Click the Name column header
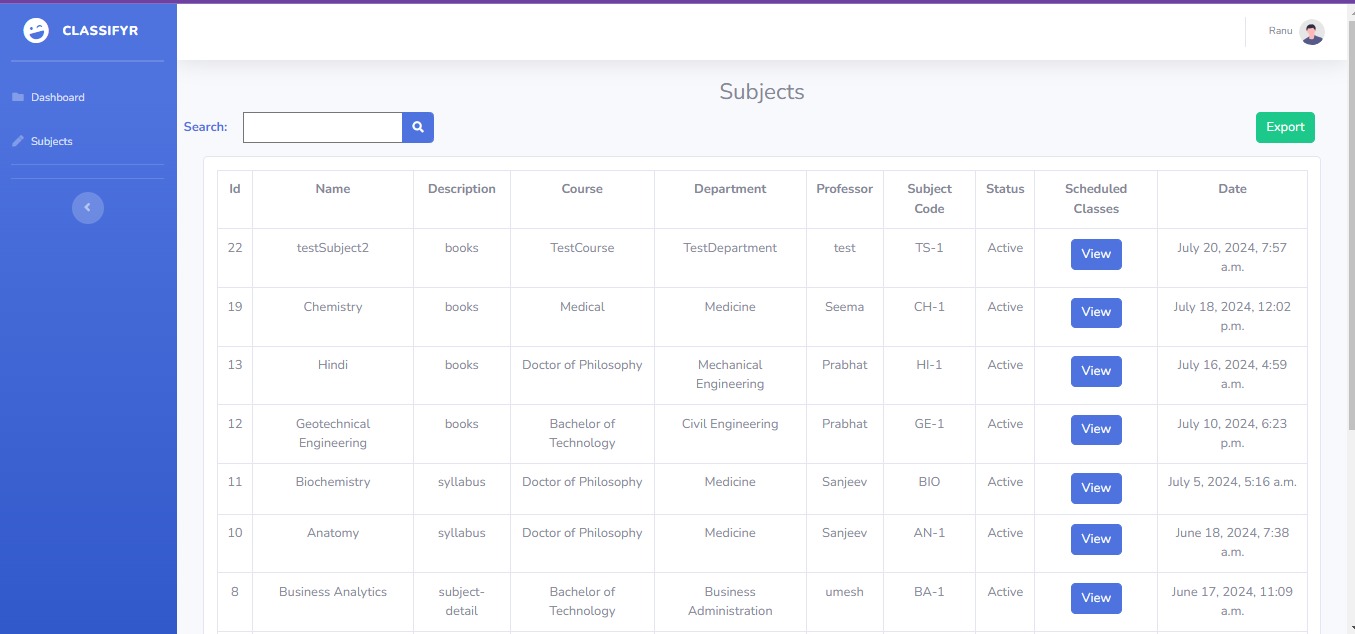This screenshot has height=634, width=1355. (332, 188)
